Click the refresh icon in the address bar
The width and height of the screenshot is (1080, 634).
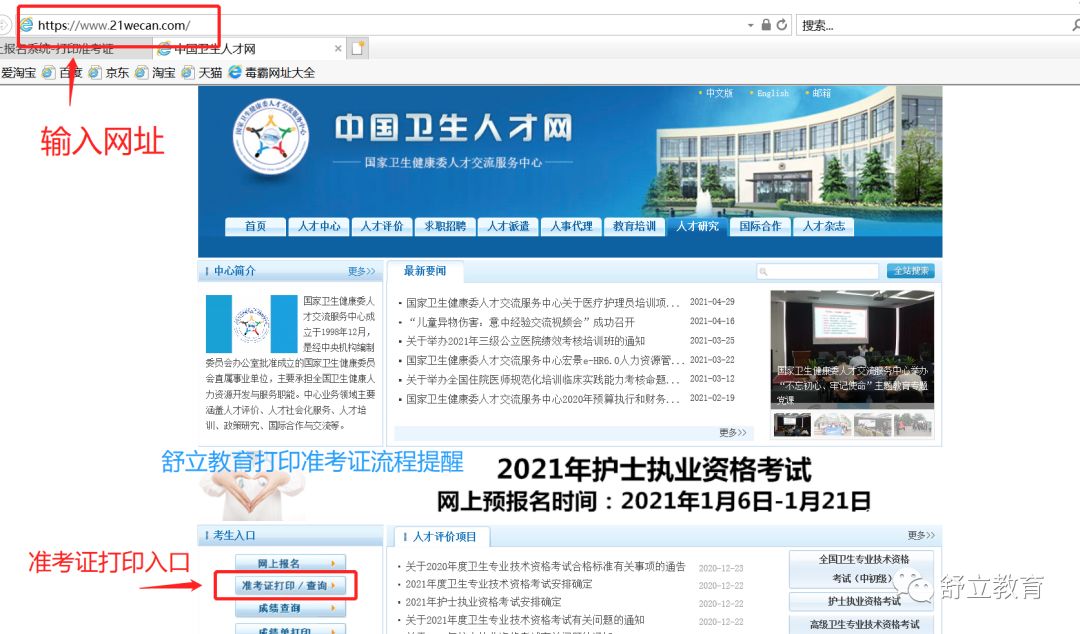[782, 25]
